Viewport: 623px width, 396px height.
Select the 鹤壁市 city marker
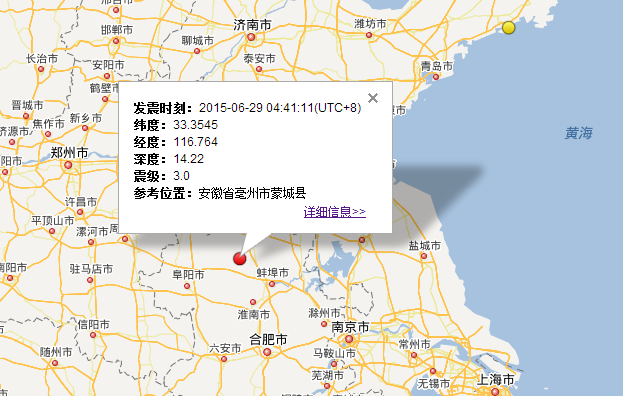(x=105, y=99)
